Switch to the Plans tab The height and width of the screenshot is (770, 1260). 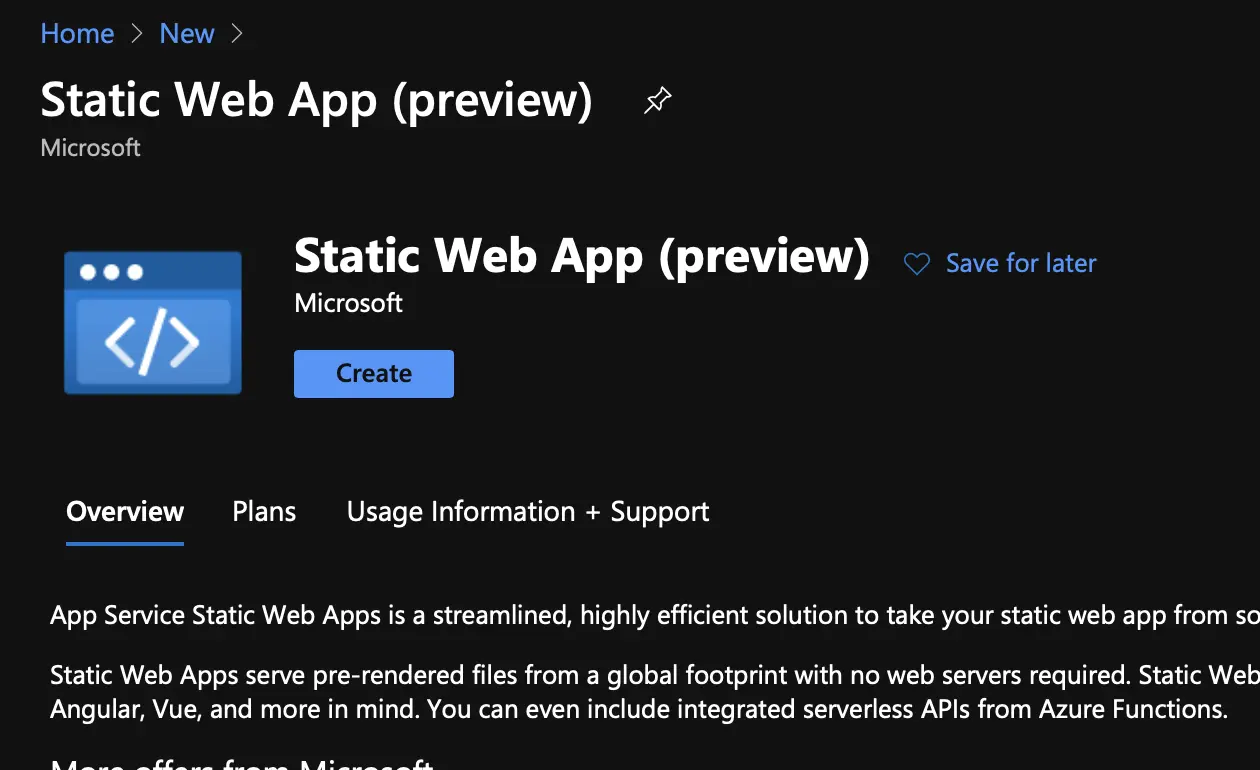[263, 511]
